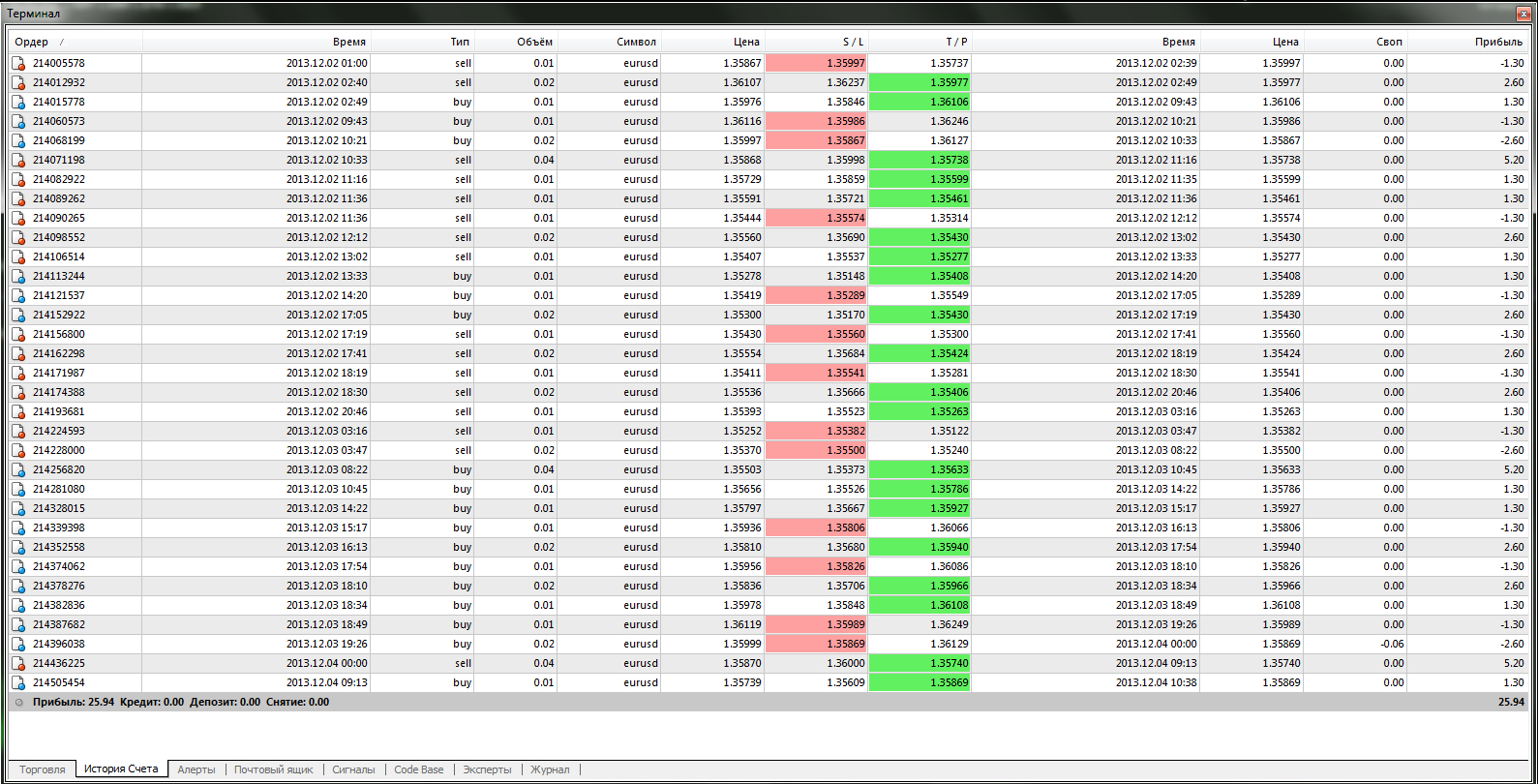Click open time 2013.12.03 16:13
The height and width of the screenshot is (784, 1538).
coord(326,547)
